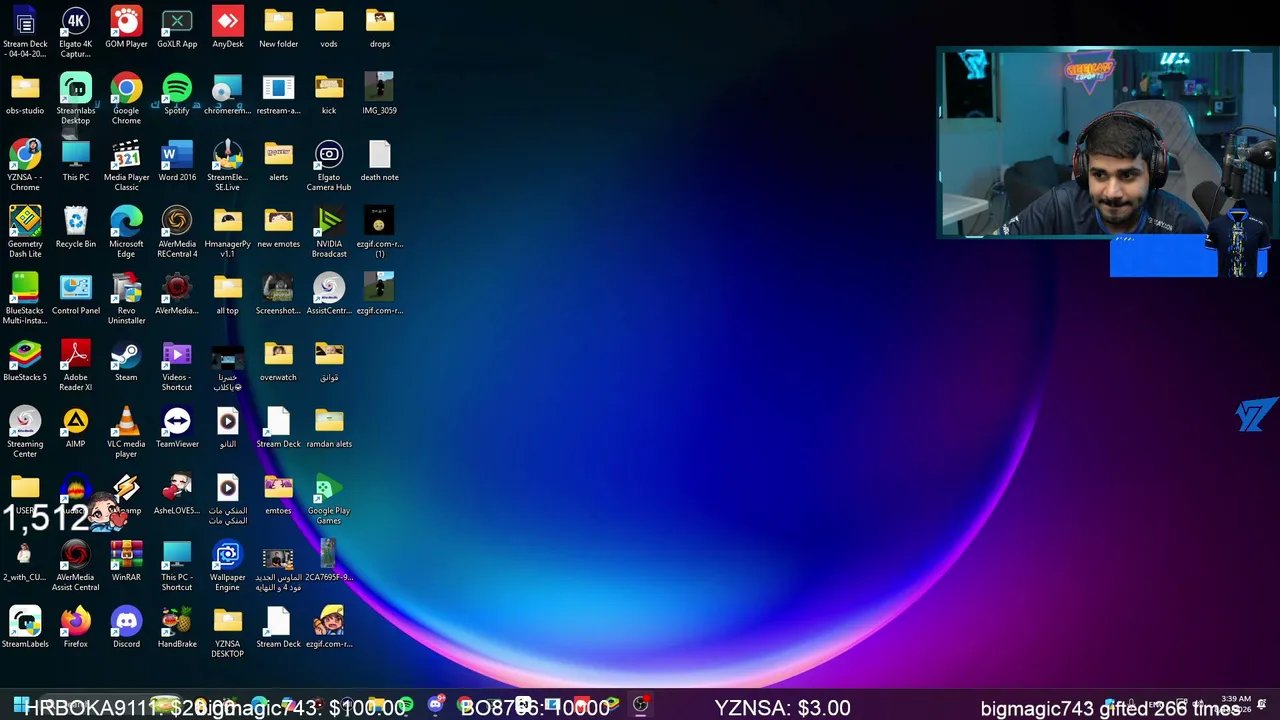
Task: Select the AVerMedia Assist Central icon
Action: (x=75, y=566)
